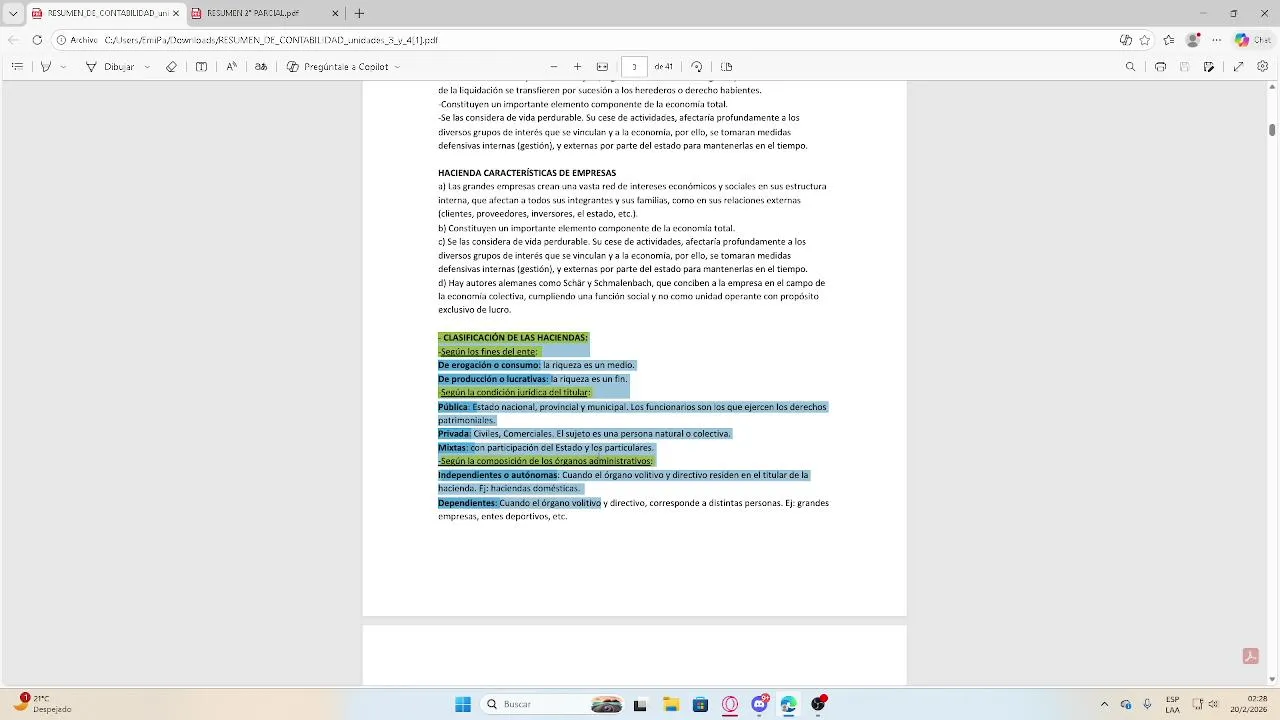Open File Explorer from the taskbar
The height and width of the screenshot is (720, 1280).
[x=671, y=704]
